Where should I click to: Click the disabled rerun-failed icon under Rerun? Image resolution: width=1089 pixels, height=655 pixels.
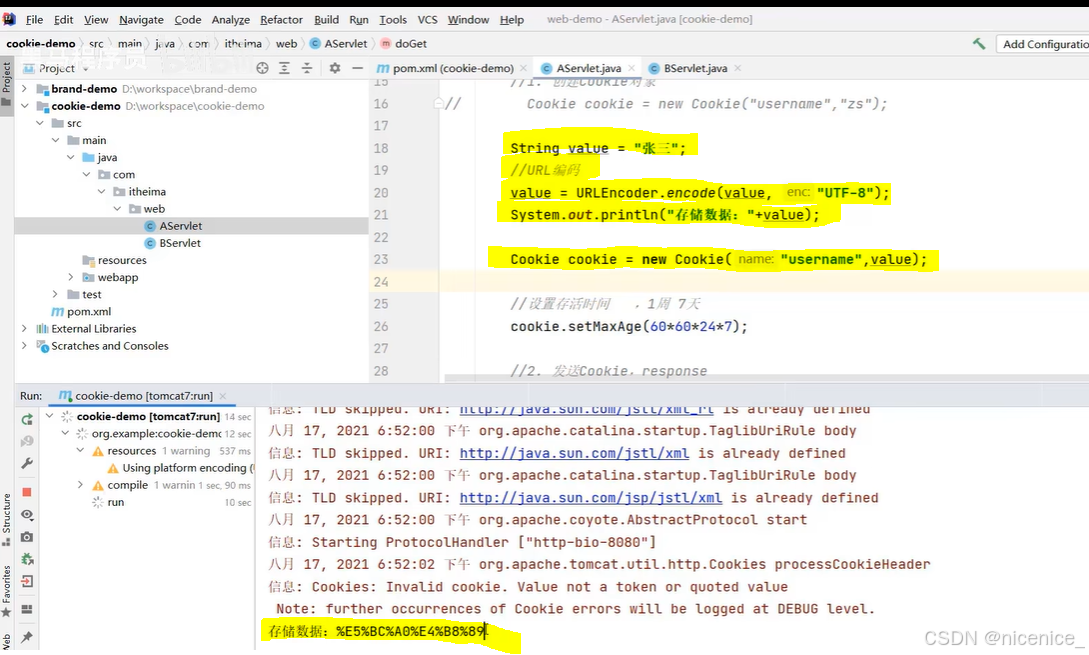tap(27, 441)
